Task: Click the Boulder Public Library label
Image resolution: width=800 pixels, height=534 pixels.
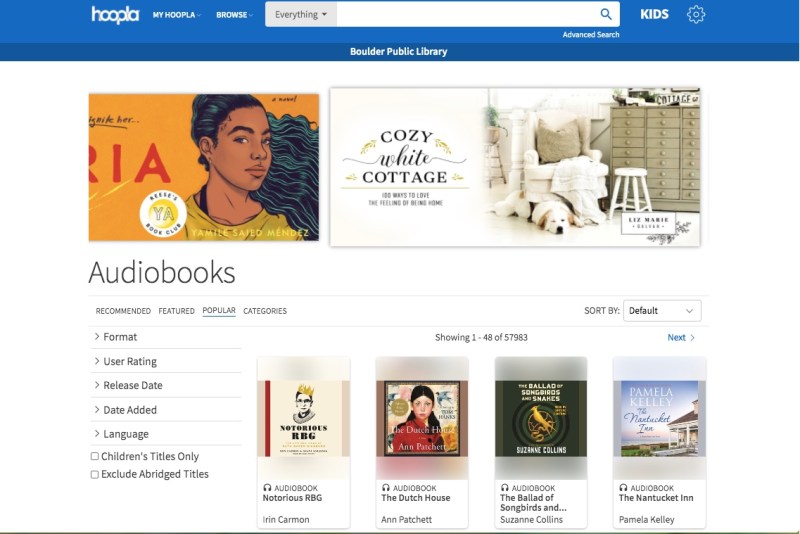Action: 398,52
